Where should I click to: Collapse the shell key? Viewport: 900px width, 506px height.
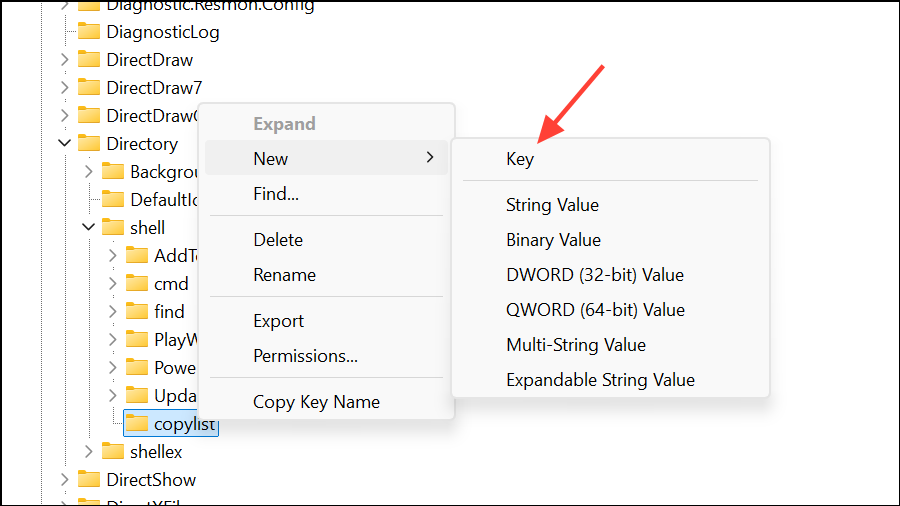(x=89, y=227)
